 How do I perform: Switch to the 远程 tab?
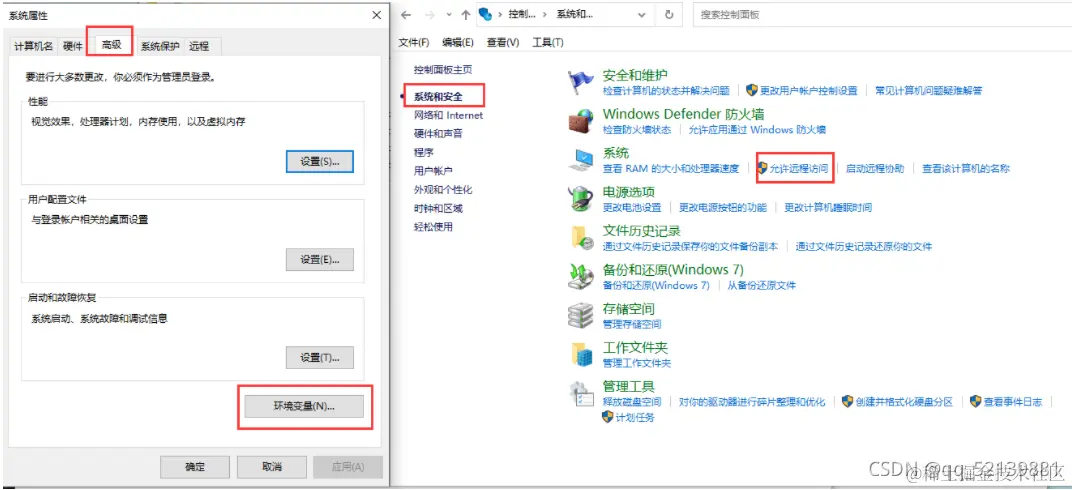tap(199, 46)
